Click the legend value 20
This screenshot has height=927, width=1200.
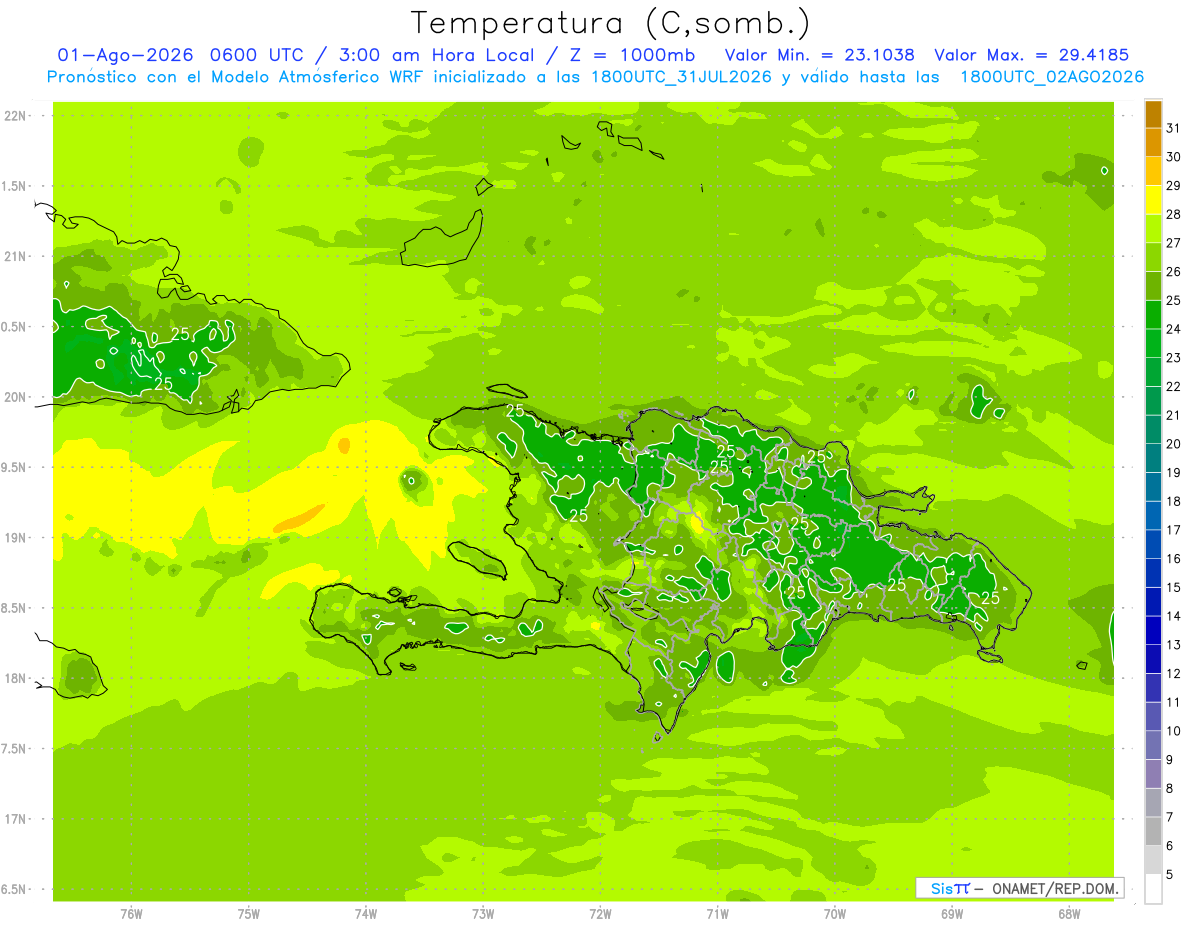(1174, 444)
